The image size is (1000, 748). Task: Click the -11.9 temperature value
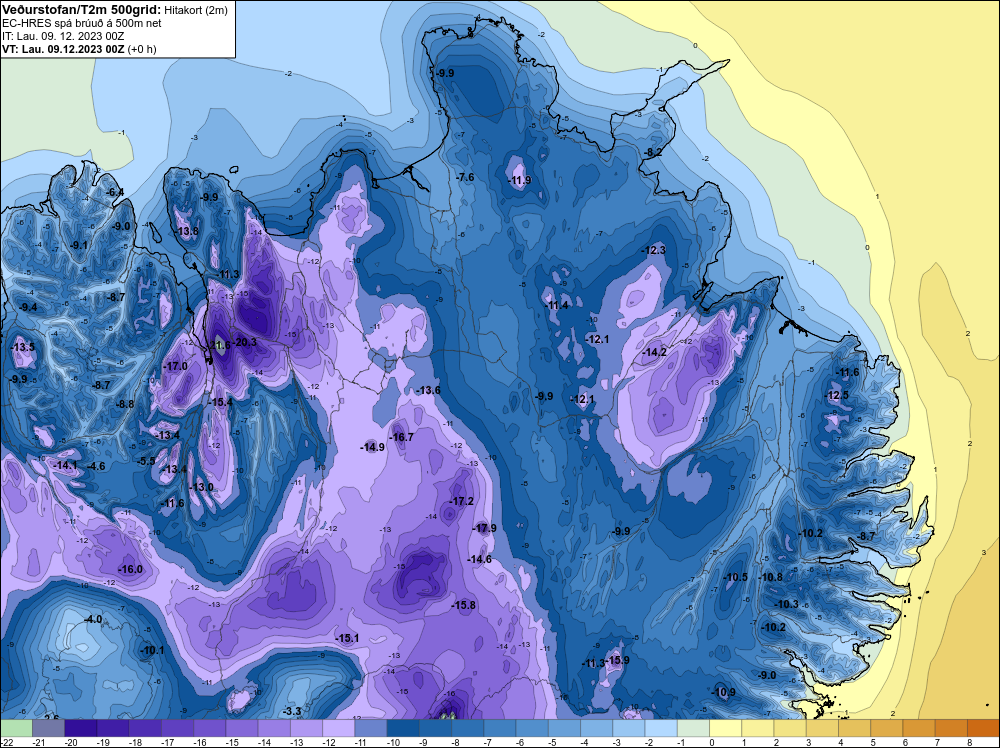[x=519, y=180]
